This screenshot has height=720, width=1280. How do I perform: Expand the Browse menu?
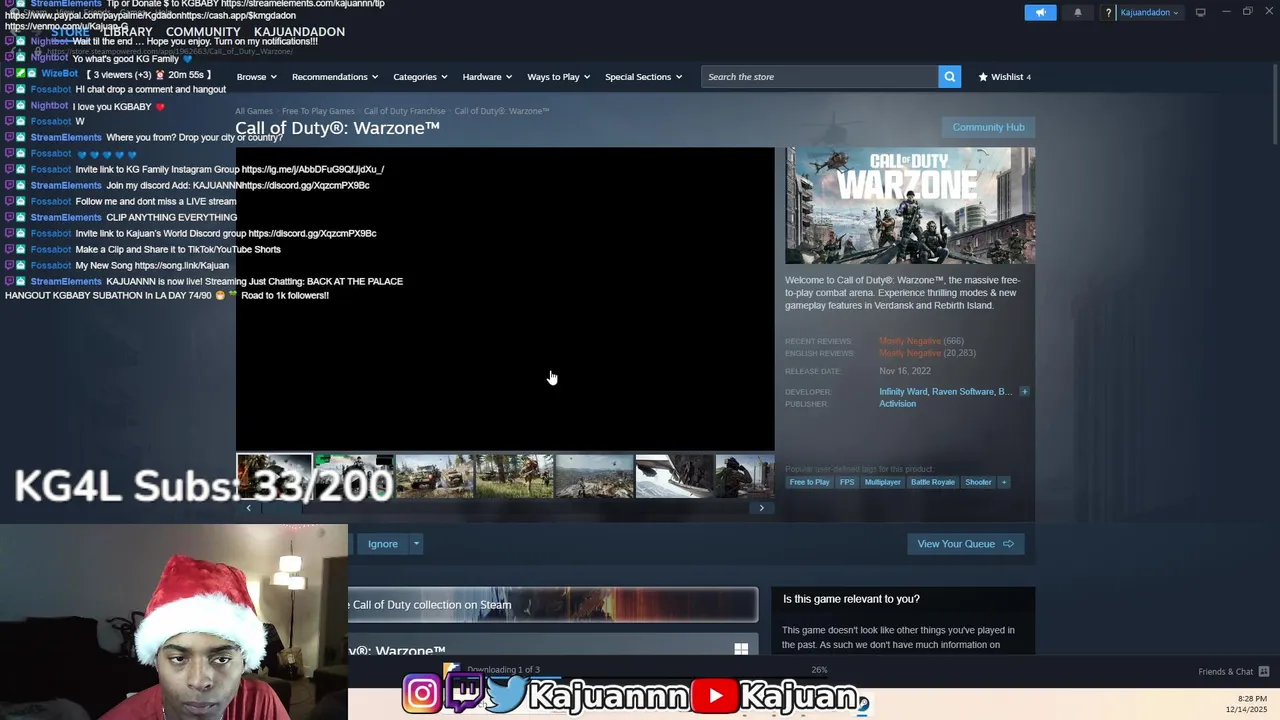coord(256,77)
